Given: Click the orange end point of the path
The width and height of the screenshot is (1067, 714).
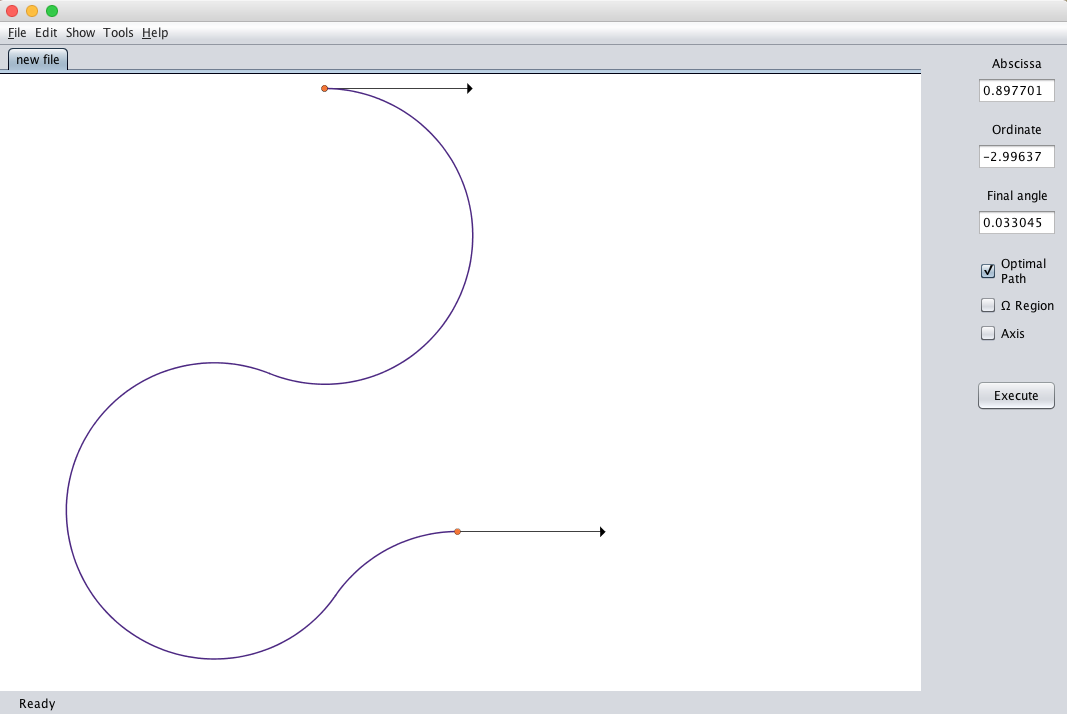Looking at the screenshot, I should (457, 532).
